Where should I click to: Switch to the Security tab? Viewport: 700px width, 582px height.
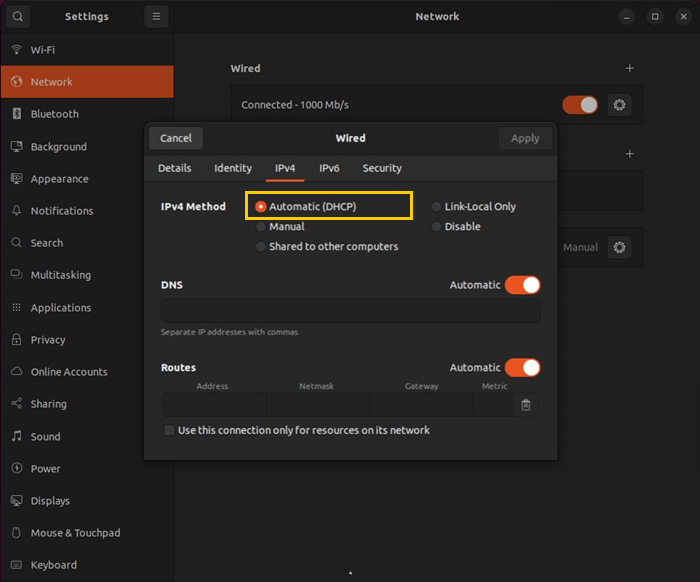point(382,168)
